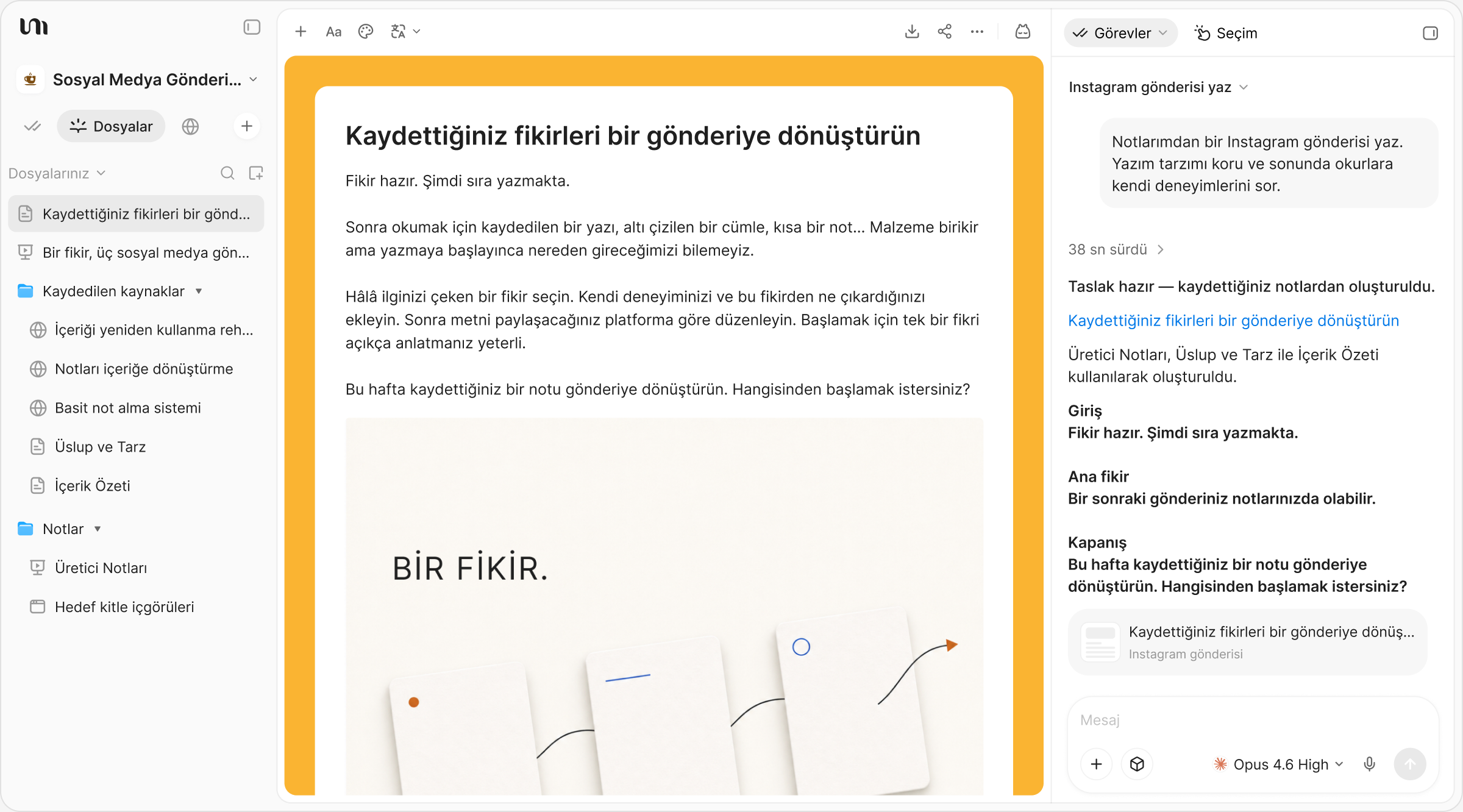The image size is (1463, 812).
Task: Click the user prompt message bubble
Action: pyautogui.click(x=1269, y=163)
